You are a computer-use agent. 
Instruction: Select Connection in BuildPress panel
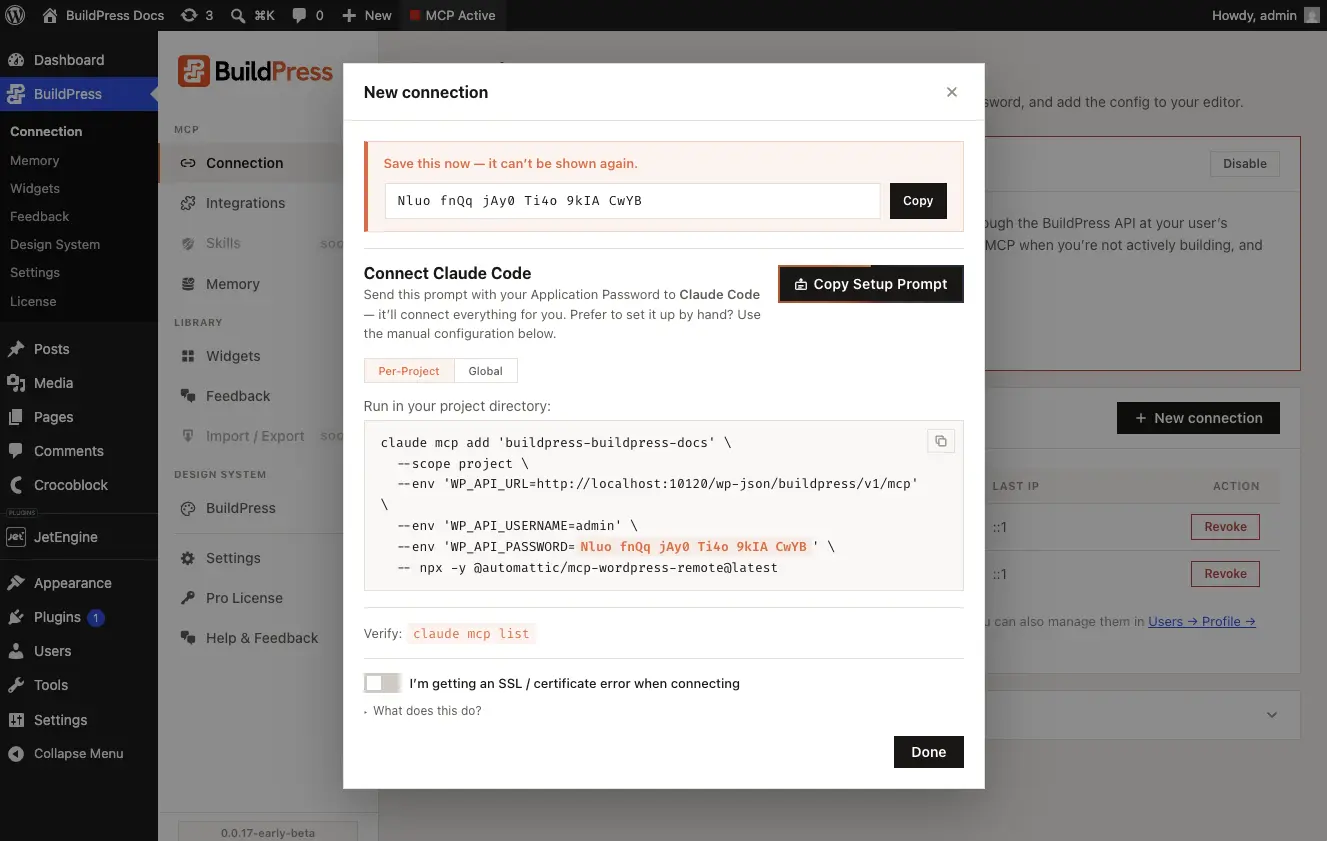click(x=245, y=163)
